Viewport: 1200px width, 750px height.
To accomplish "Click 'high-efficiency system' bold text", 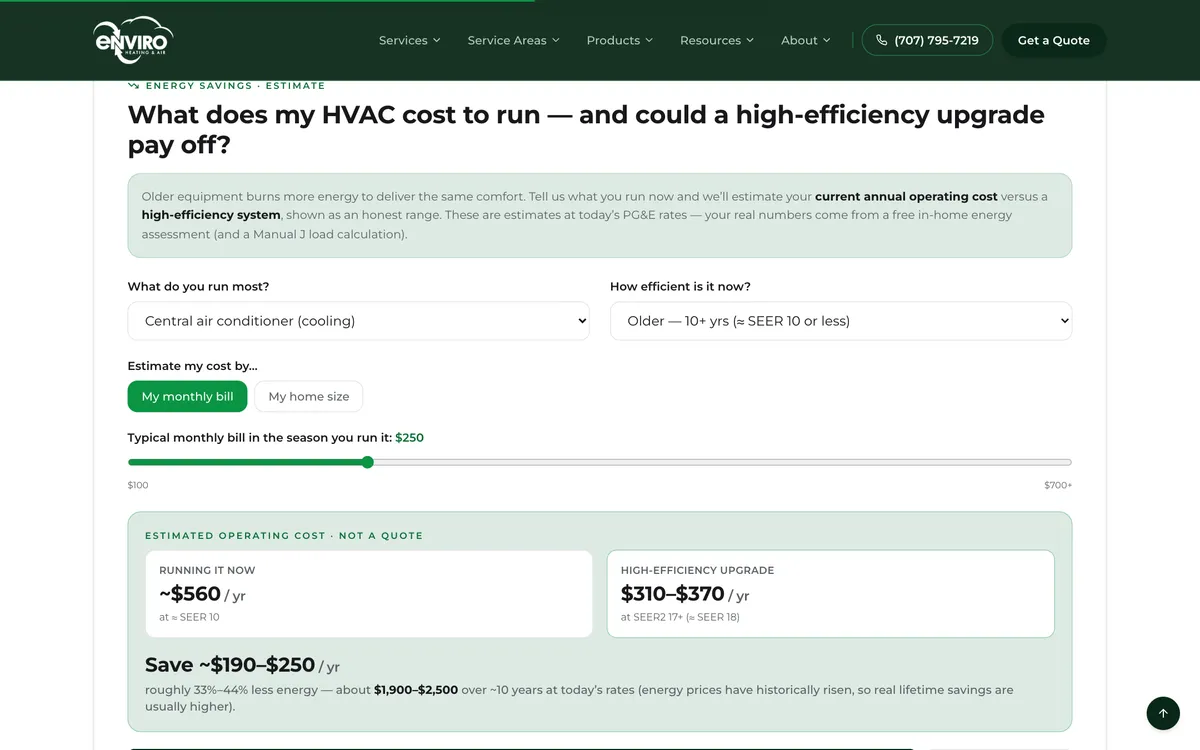I will tap(211, 215).
